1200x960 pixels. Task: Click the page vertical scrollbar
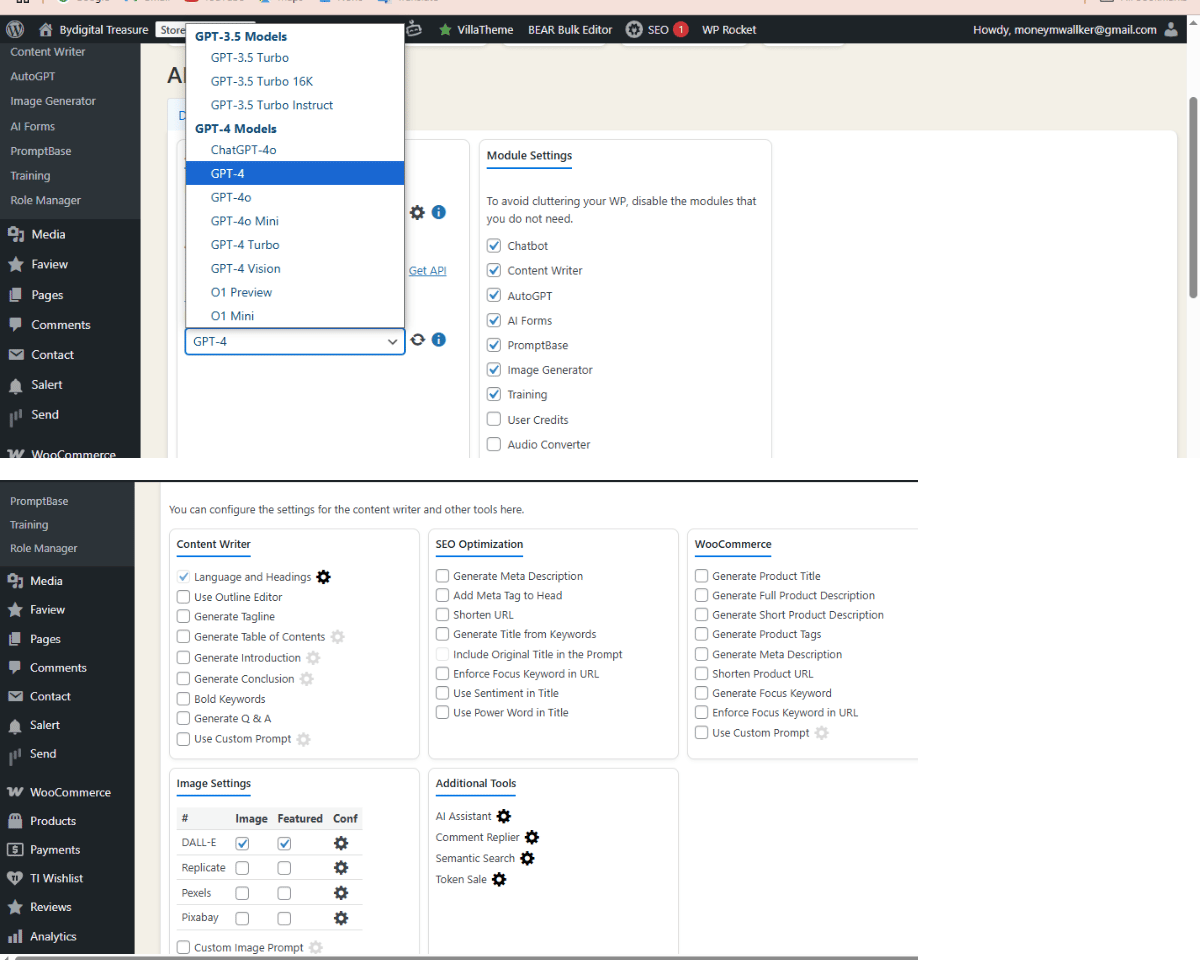[x=1193, y=197]
